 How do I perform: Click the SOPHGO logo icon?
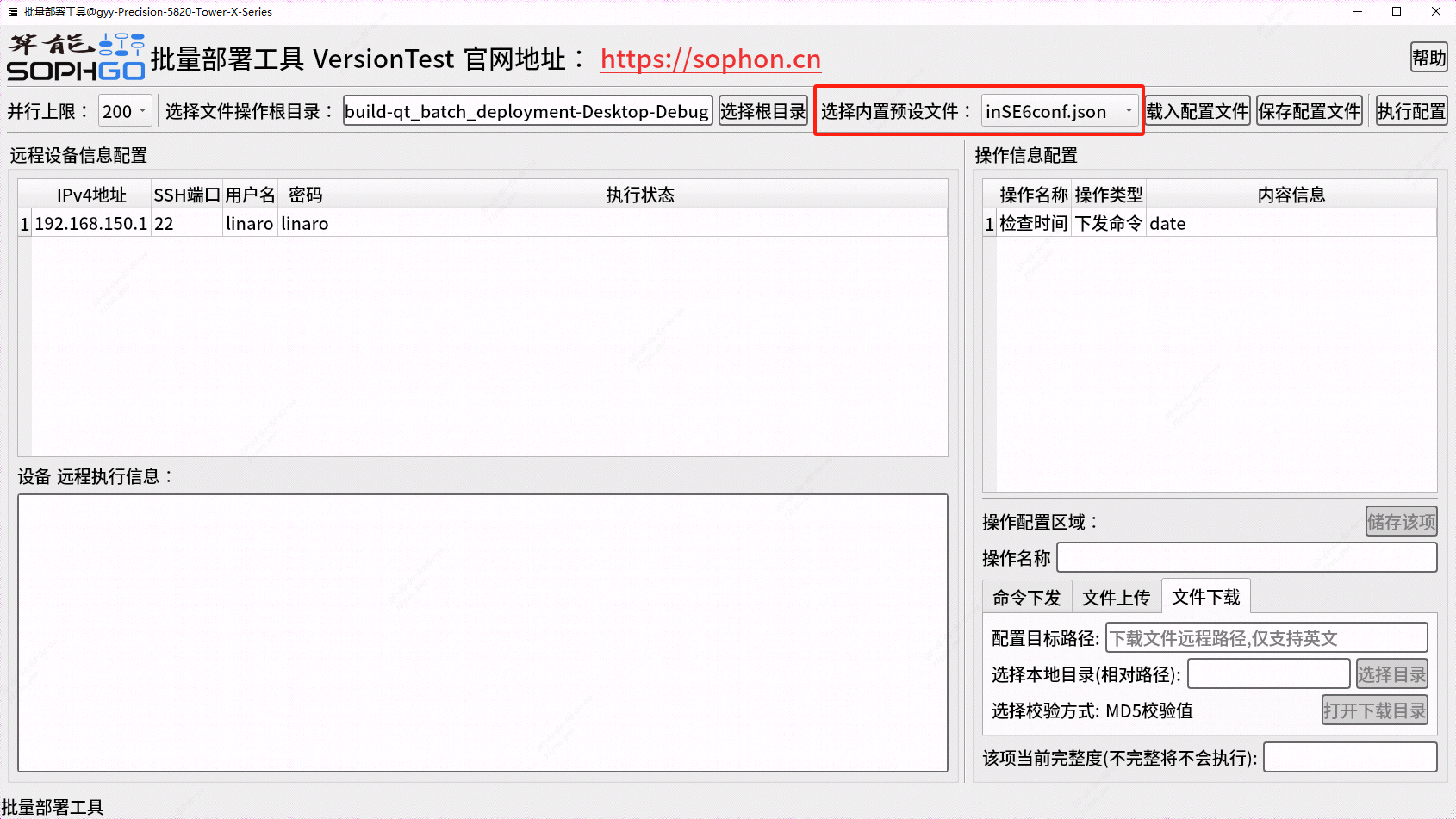76,58
